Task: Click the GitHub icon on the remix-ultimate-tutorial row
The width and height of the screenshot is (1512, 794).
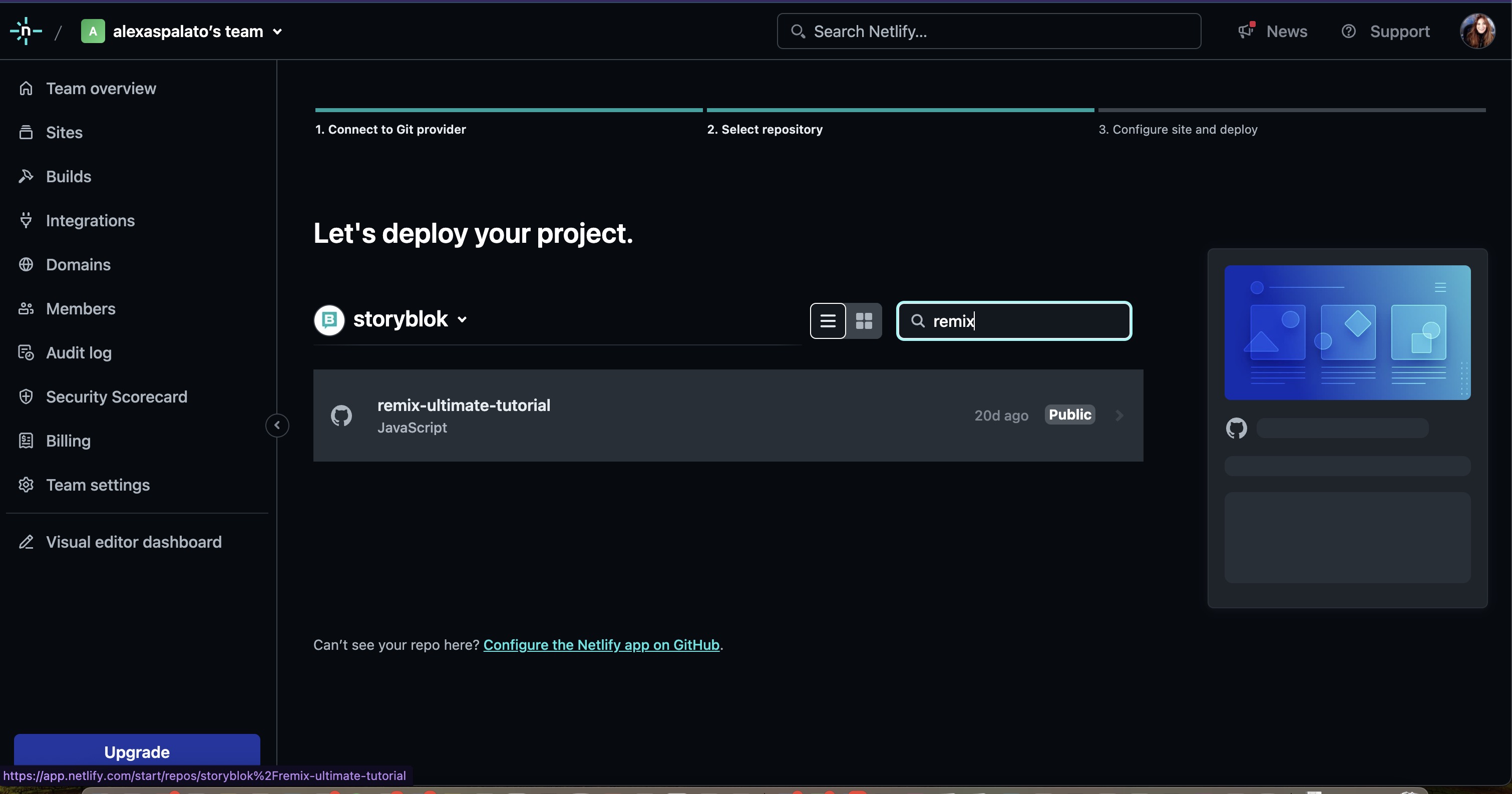Action: click(x=341, y=415)
